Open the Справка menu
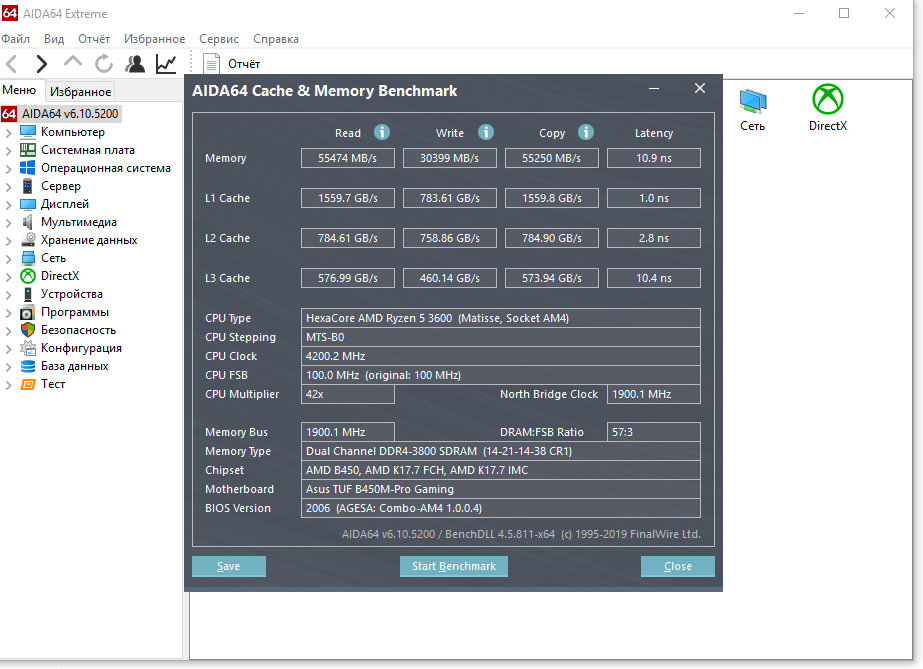Viewport: 923px width, 669px height. tap(275, 39)
